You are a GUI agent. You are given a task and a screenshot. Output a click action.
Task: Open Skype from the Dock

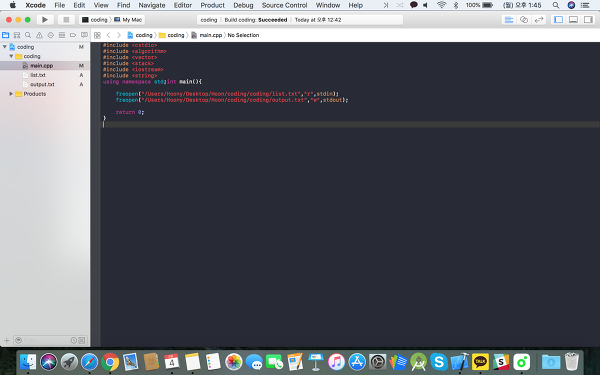439,362
